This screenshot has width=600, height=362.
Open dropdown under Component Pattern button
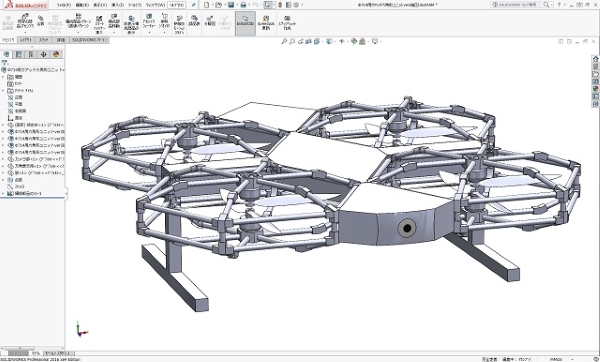point(78,33)
